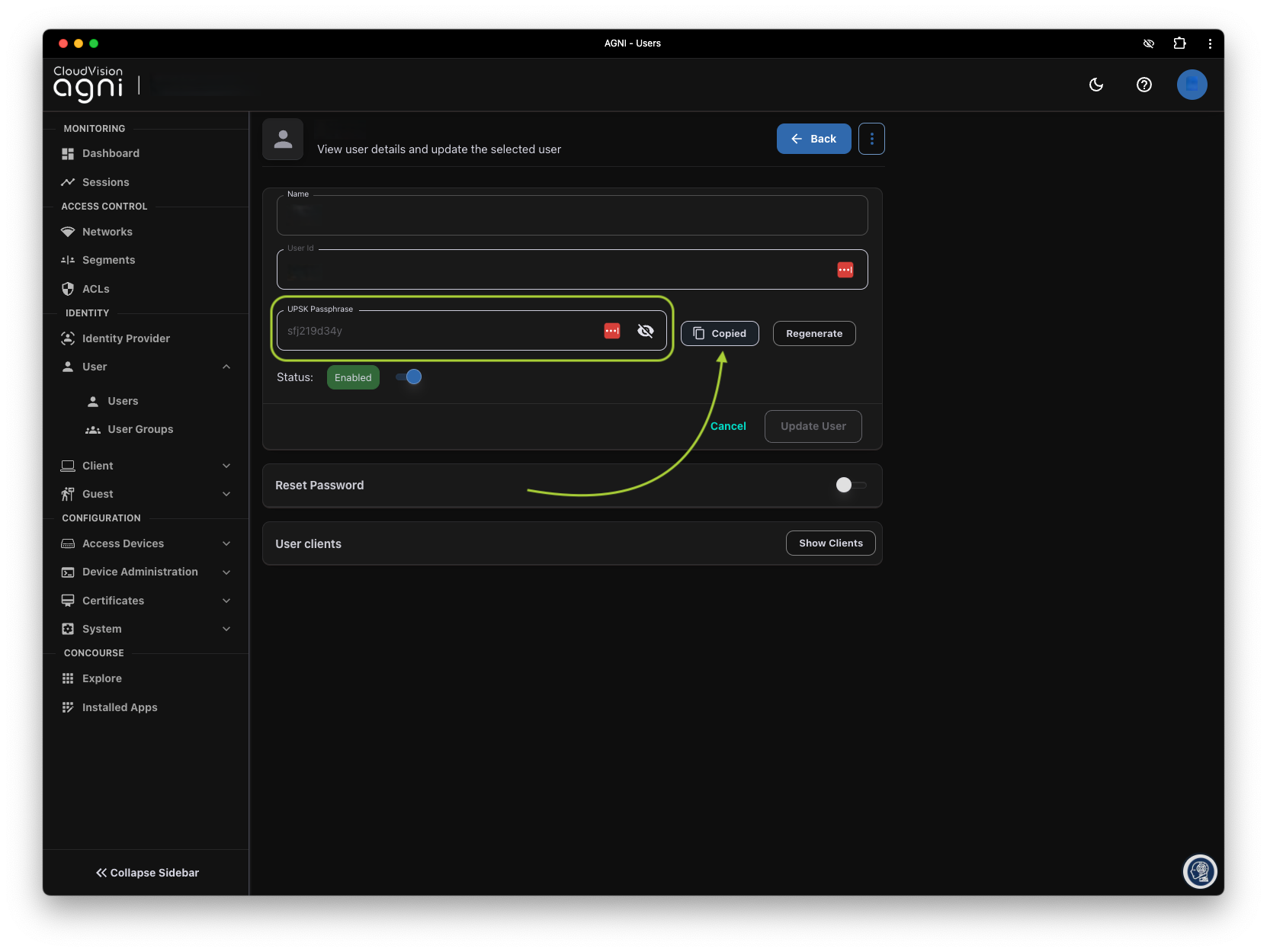Go to User Groups page

tap(140, 429)
